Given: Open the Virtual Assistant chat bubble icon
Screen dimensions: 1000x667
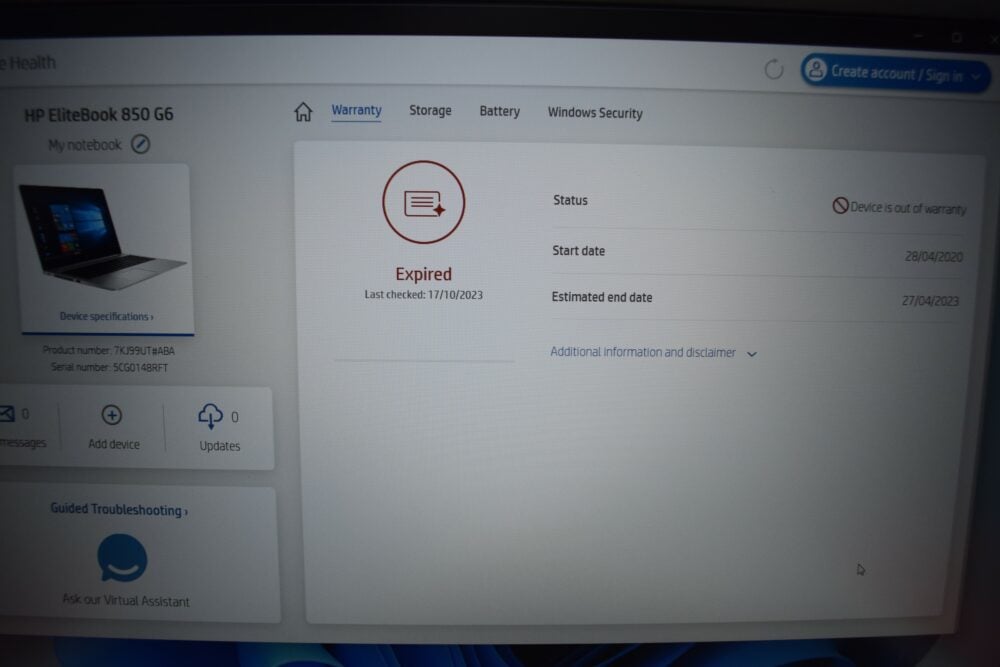Looking at the screenshot, I should click(122, 559).
